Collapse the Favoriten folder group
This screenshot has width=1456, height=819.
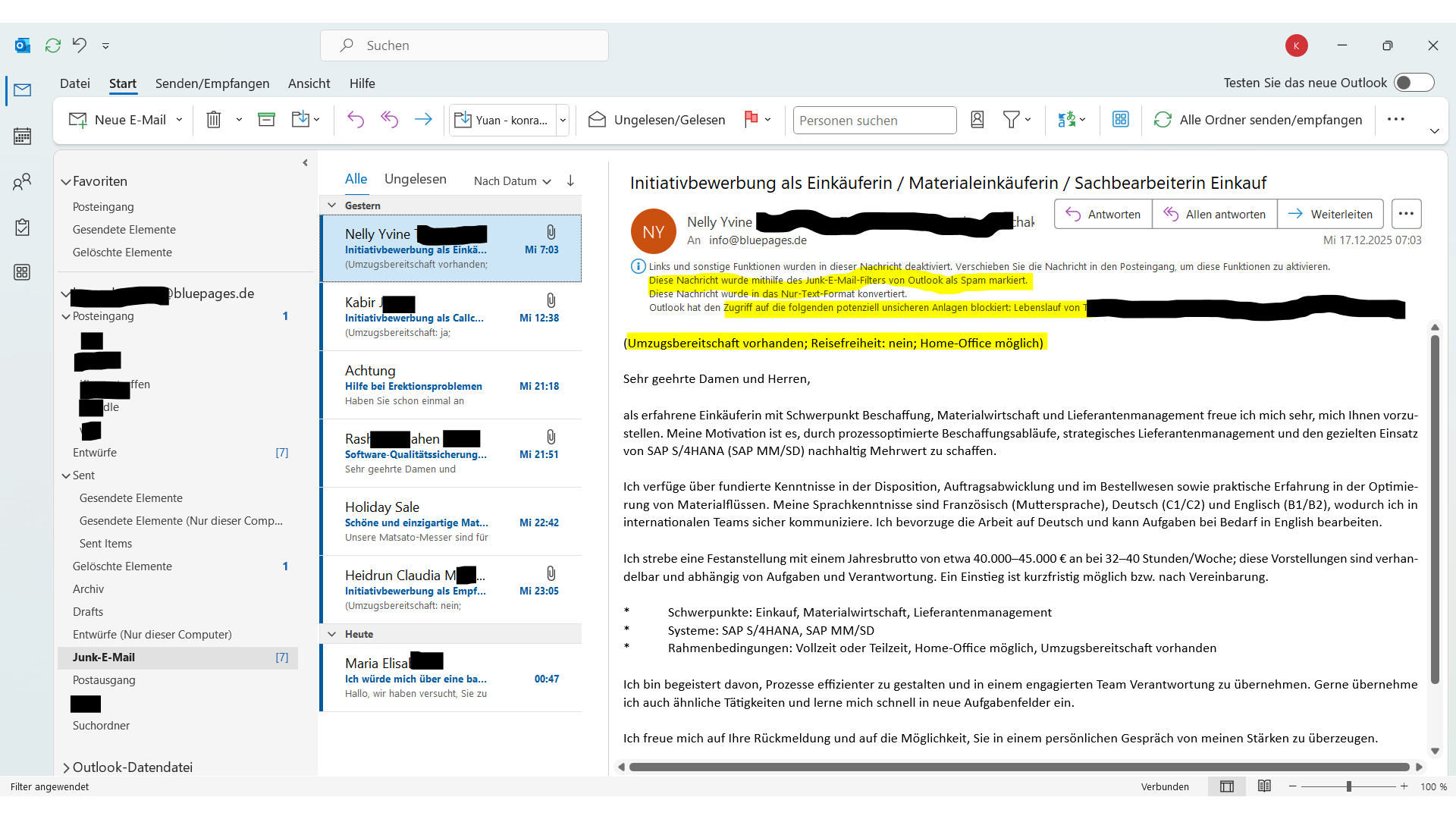coord(66,182)
